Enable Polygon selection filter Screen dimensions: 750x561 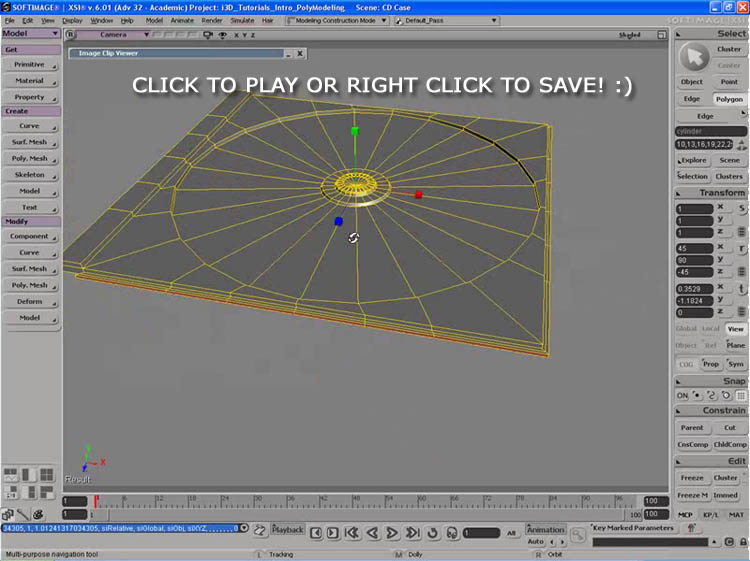[x=729, y=99]
